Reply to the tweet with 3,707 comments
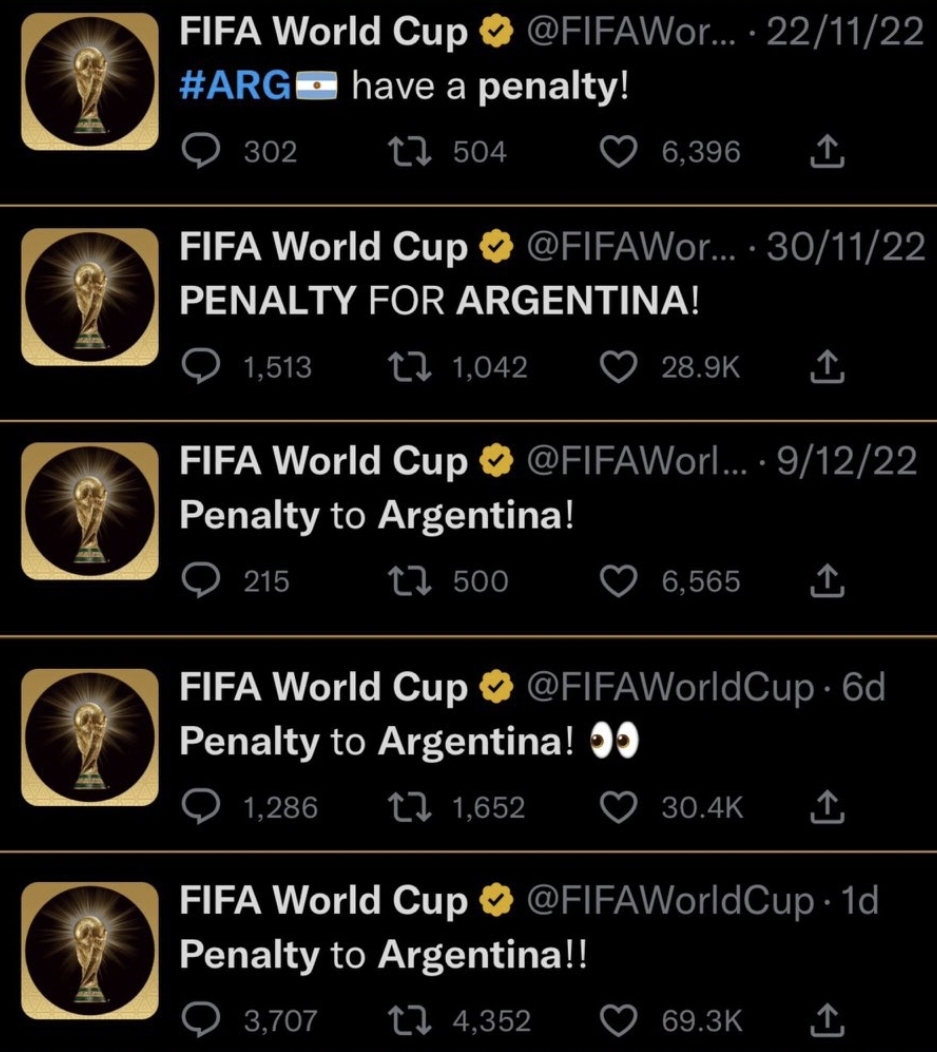This screenshot has height=1052, width=937. 201,1020
